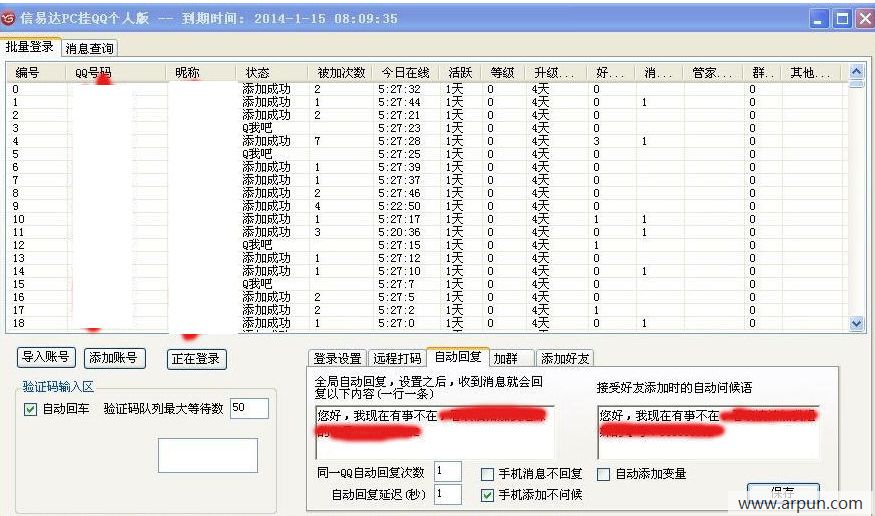Select the 自动回复 tab
This screenshot has width=875, height=516.
point(458,356)
